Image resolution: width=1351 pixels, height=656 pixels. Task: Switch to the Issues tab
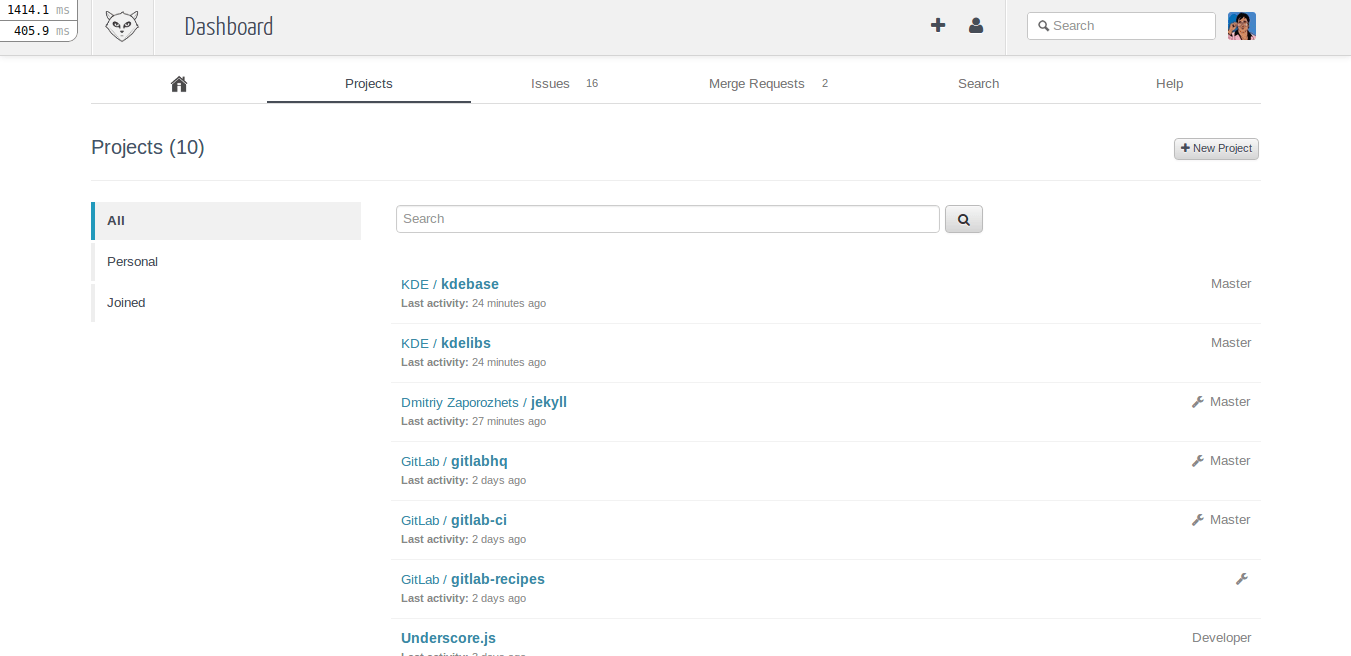(550, 84)
